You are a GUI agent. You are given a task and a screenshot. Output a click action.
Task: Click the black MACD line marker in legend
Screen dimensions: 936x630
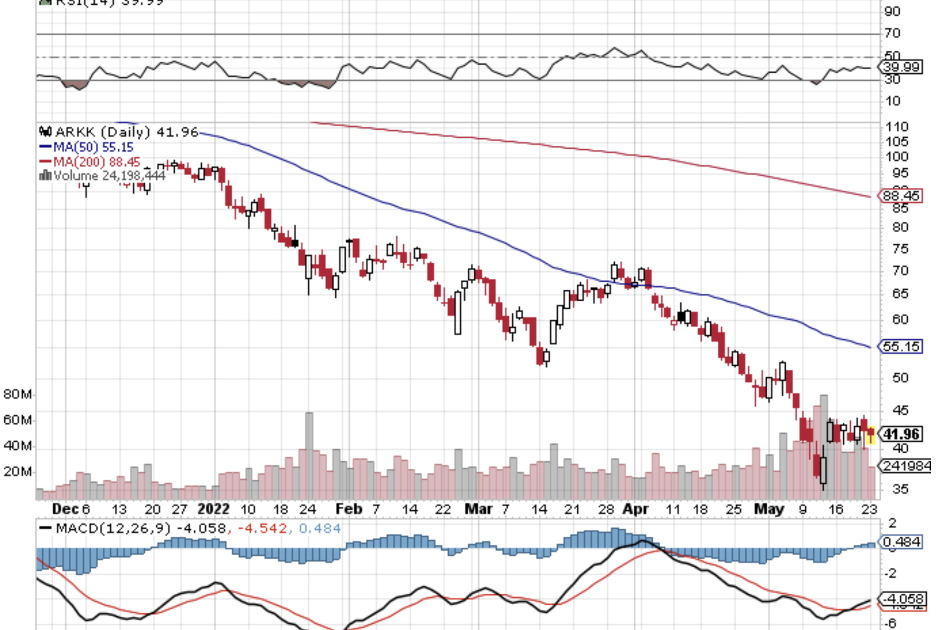point(45,527)
